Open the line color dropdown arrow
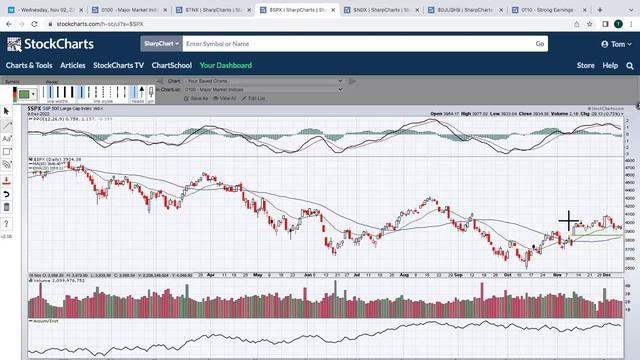This screenshot has height=360, width=640. (33, 94)
